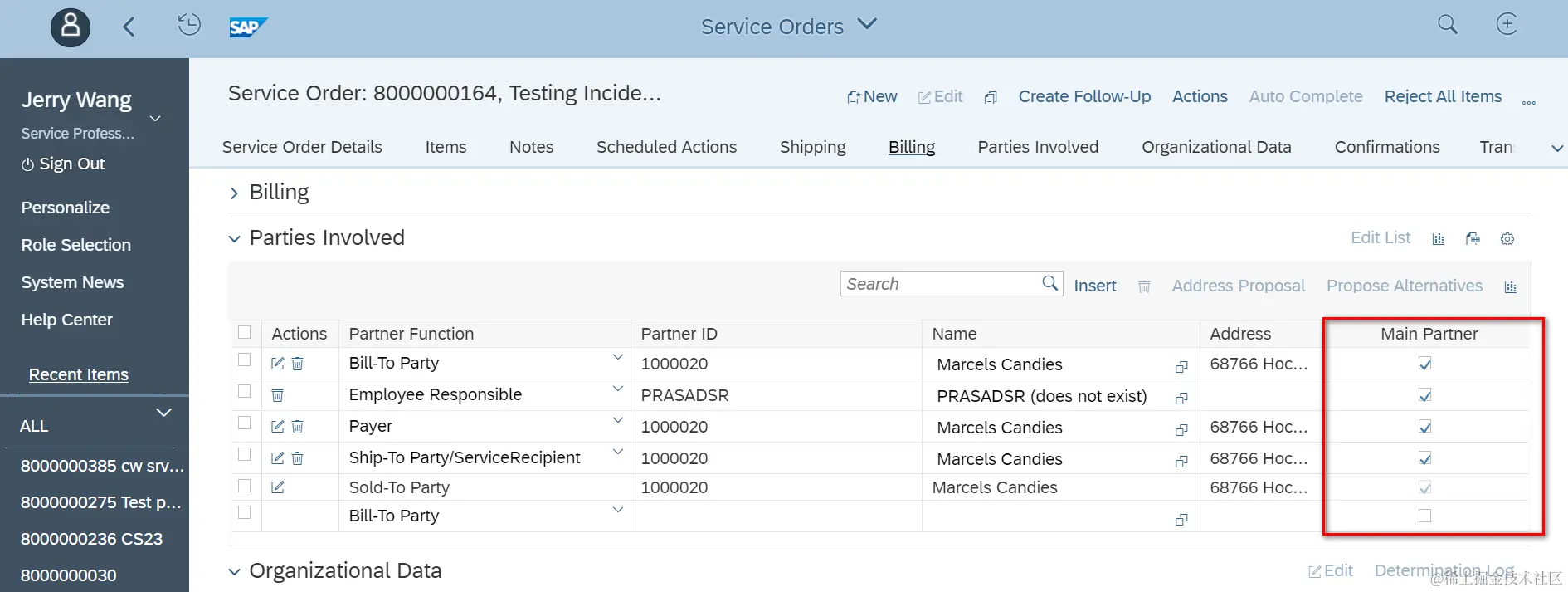
Task: Expand the collapsed Billing section
Action: (234, 193)
